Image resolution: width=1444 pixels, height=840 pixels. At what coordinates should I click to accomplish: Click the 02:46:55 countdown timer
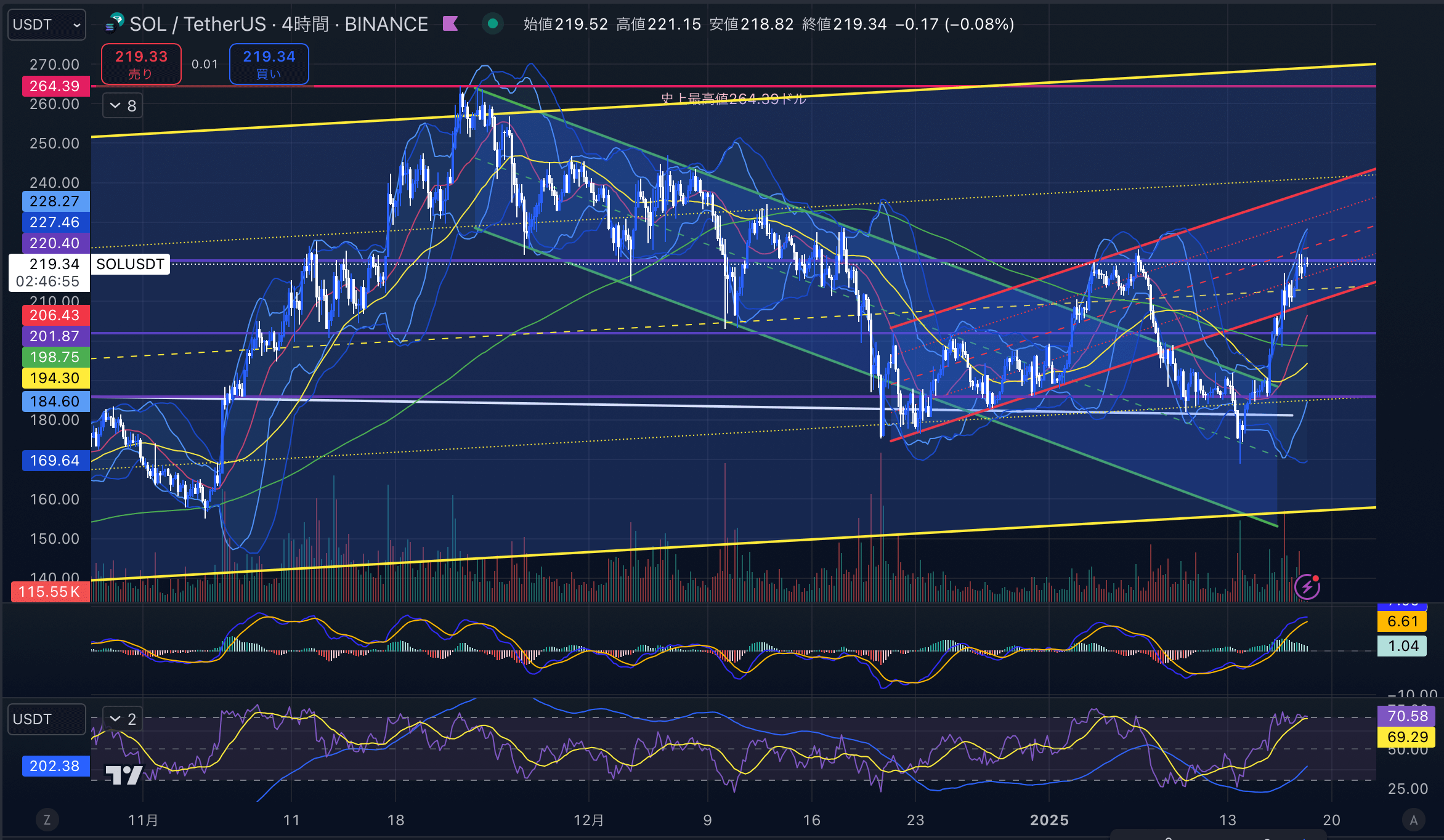click(47, 281)
